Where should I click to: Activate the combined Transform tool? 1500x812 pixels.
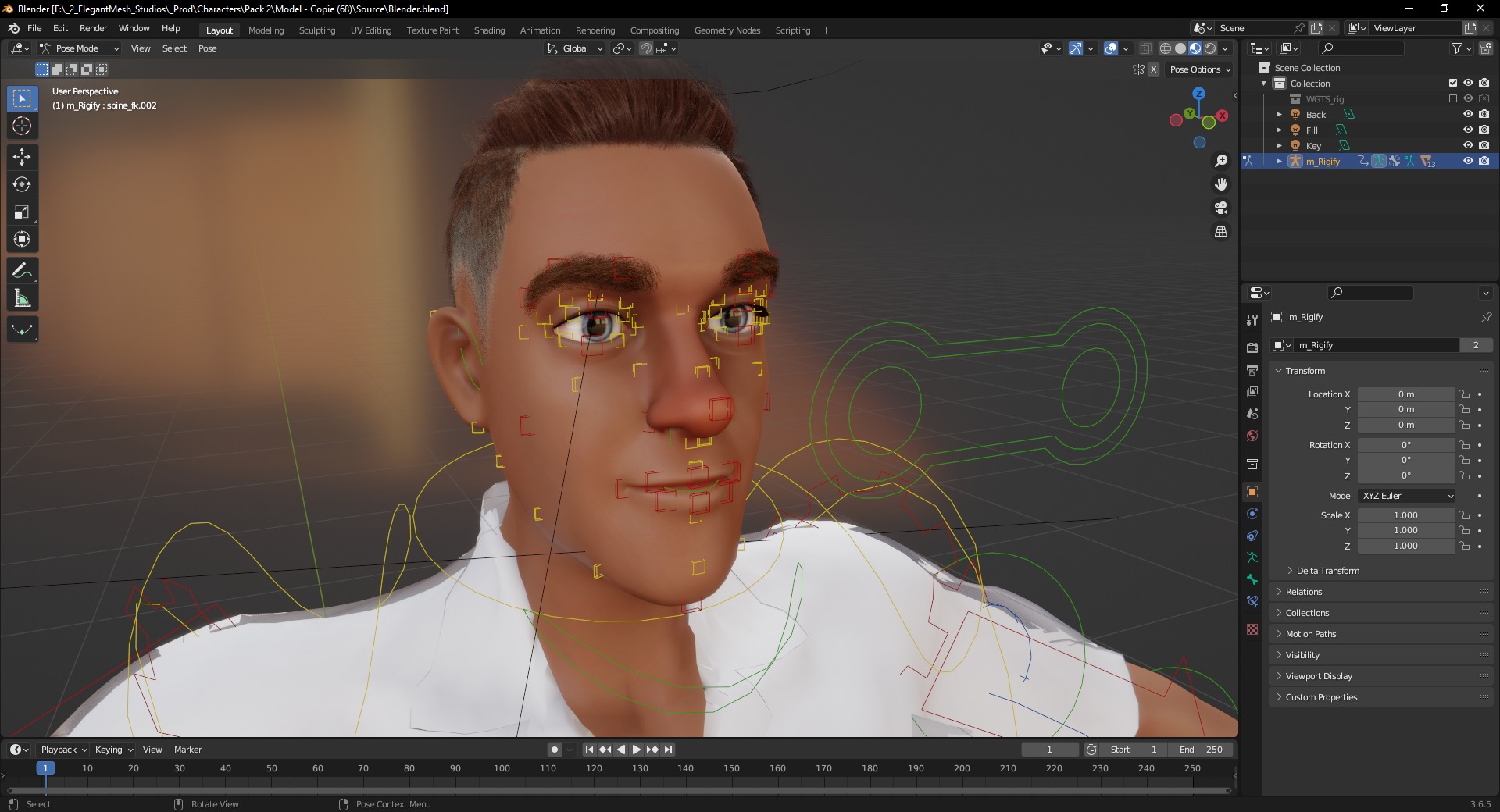coord(22,239)
